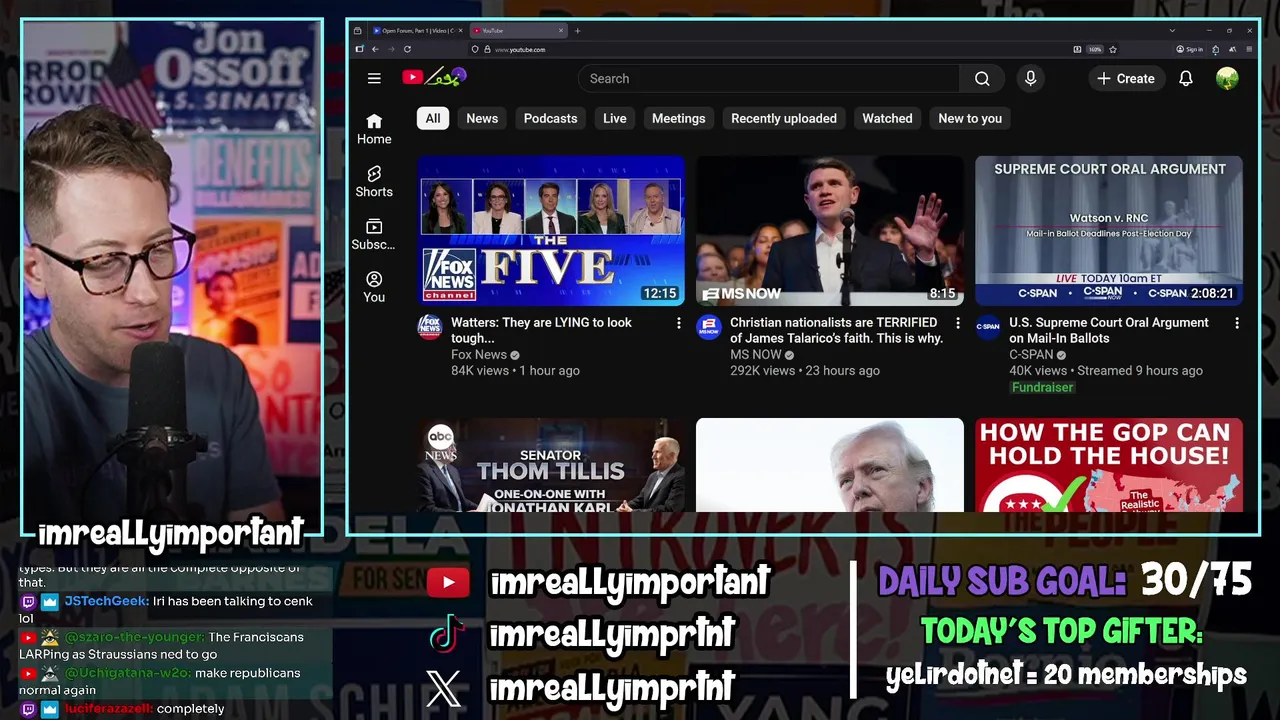
Task: Close the Open Forum browser tab
Action: click(461, 31)
